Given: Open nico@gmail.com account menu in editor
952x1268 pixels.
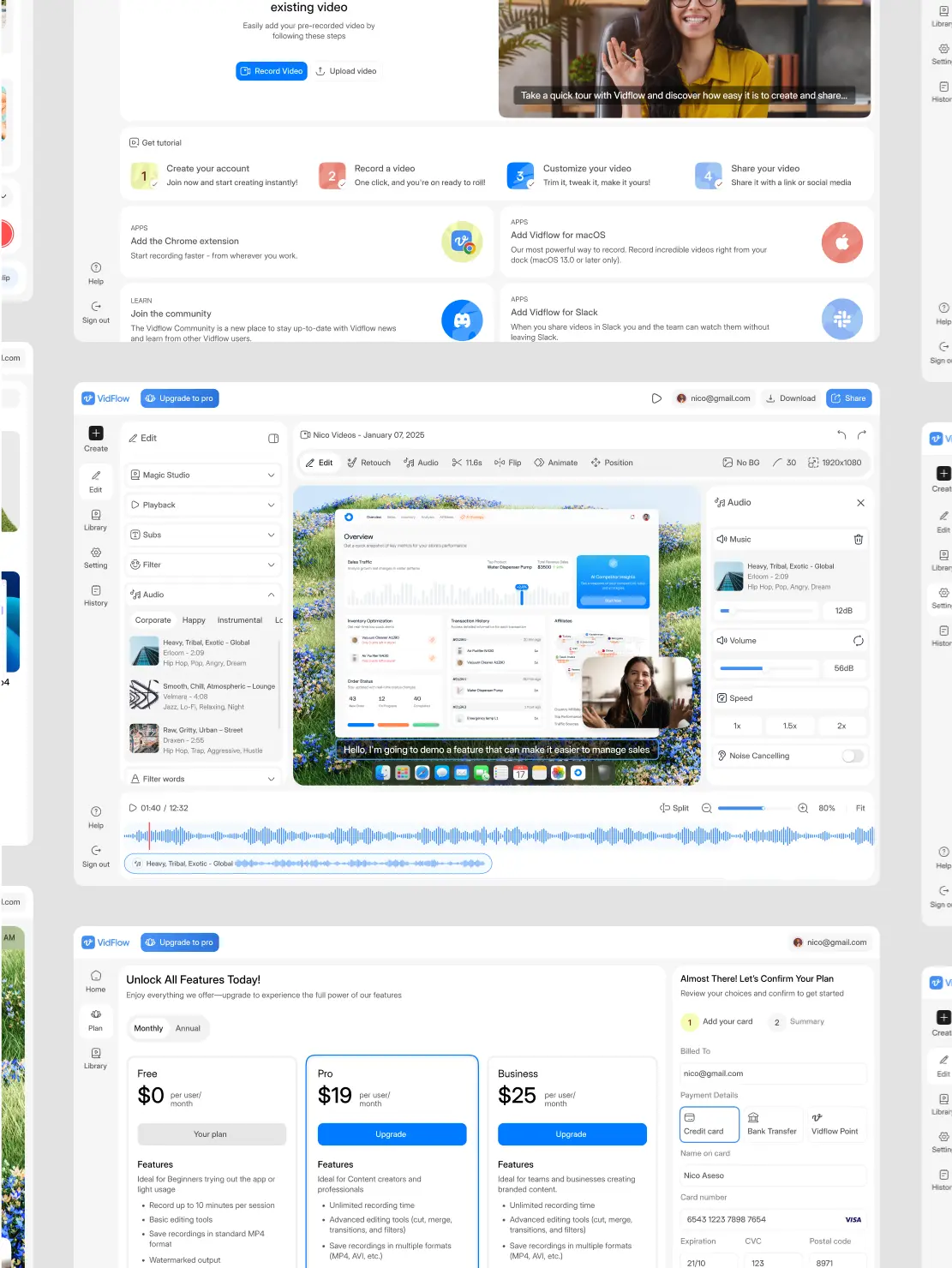Looking at the screenshot, I should [x=714, y=398].
